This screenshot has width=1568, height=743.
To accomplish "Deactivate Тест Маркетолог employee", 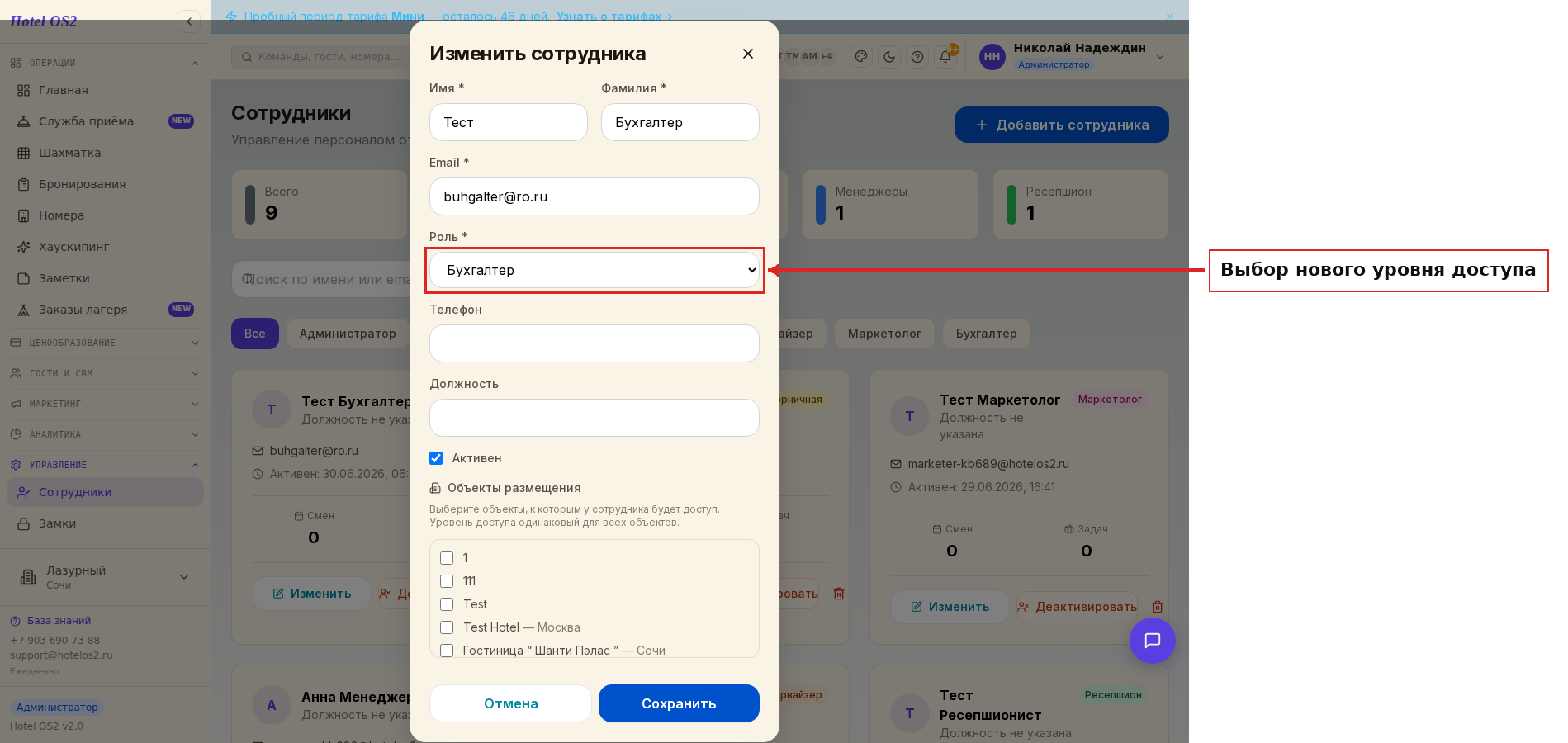I will (x=1078, y=607).
